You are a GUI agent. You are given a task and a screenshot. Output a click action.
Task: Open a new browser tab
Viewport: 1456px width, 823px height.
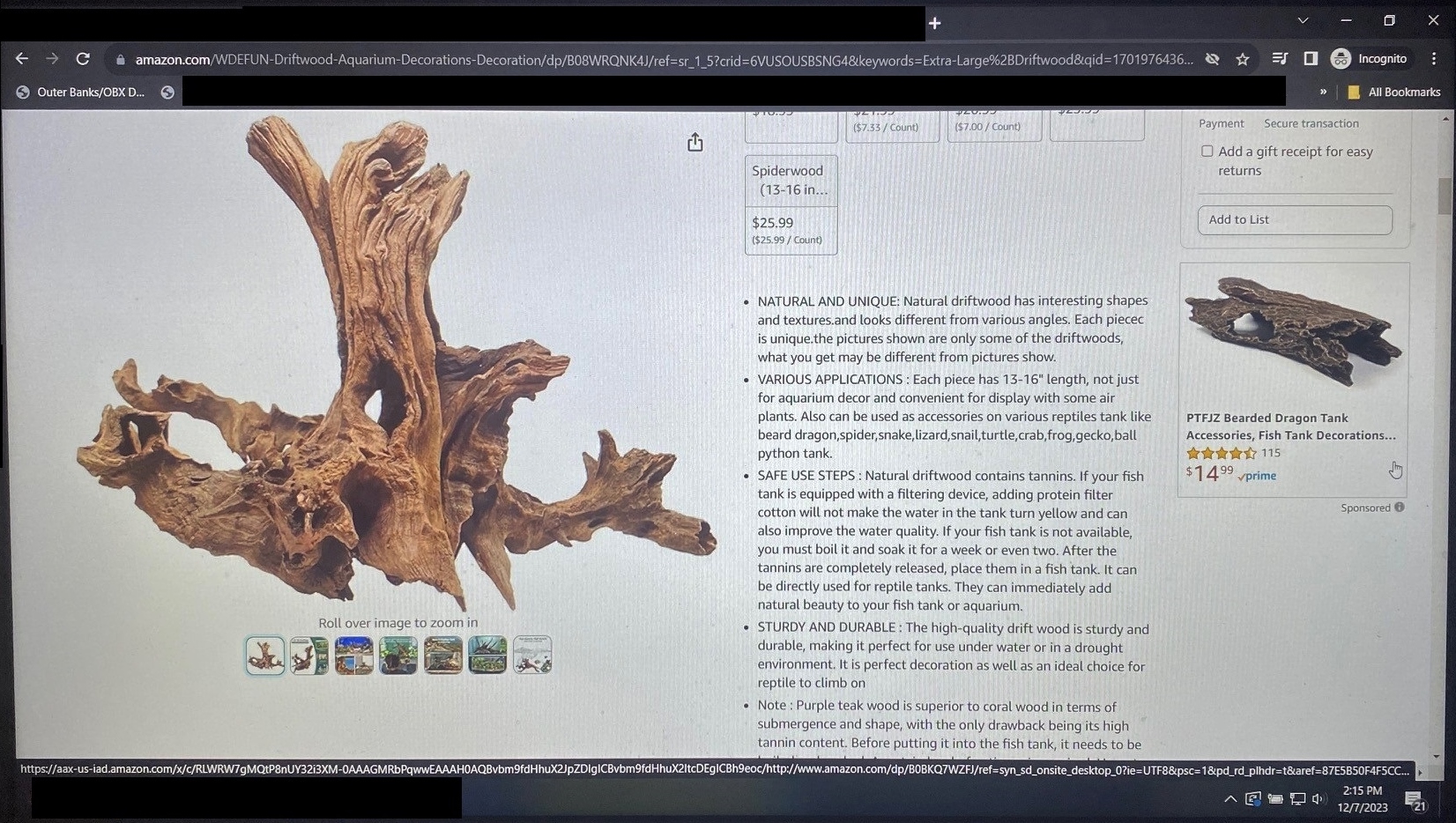coord(935,23)
